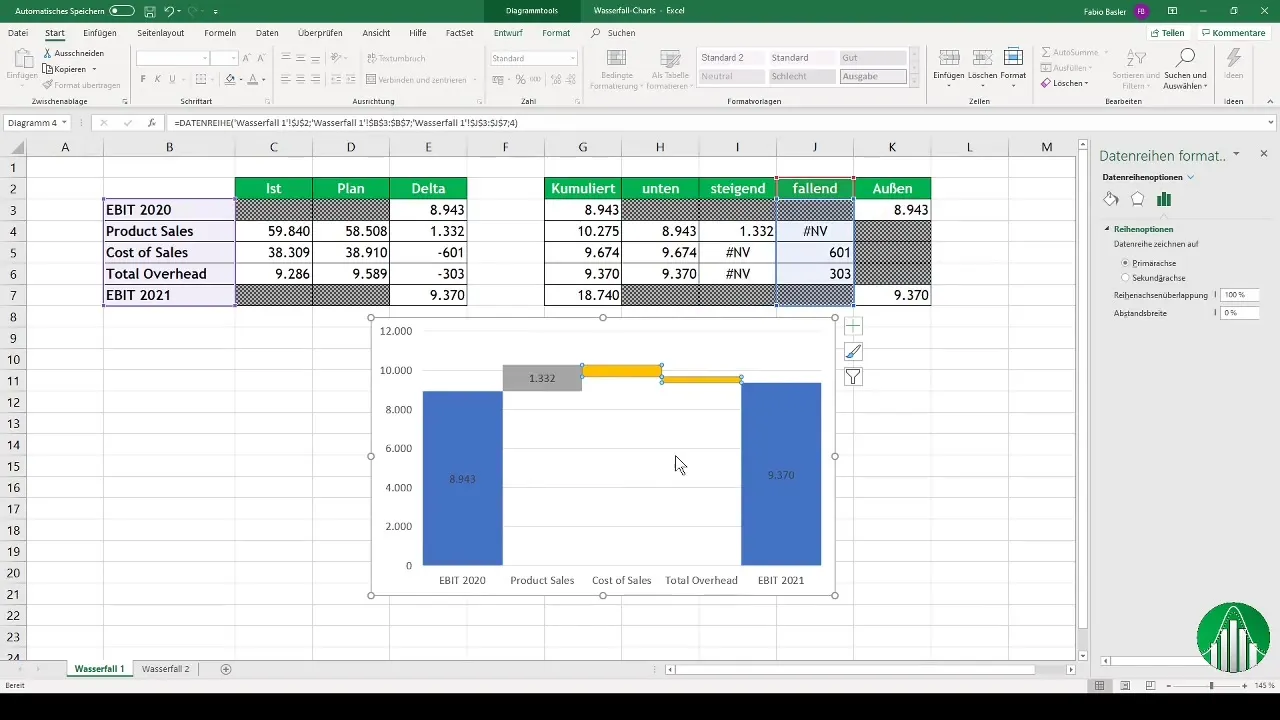Open series options bar-chart tab
The height and width of the screenshot is (720, 1280).
coord(1163,199)
